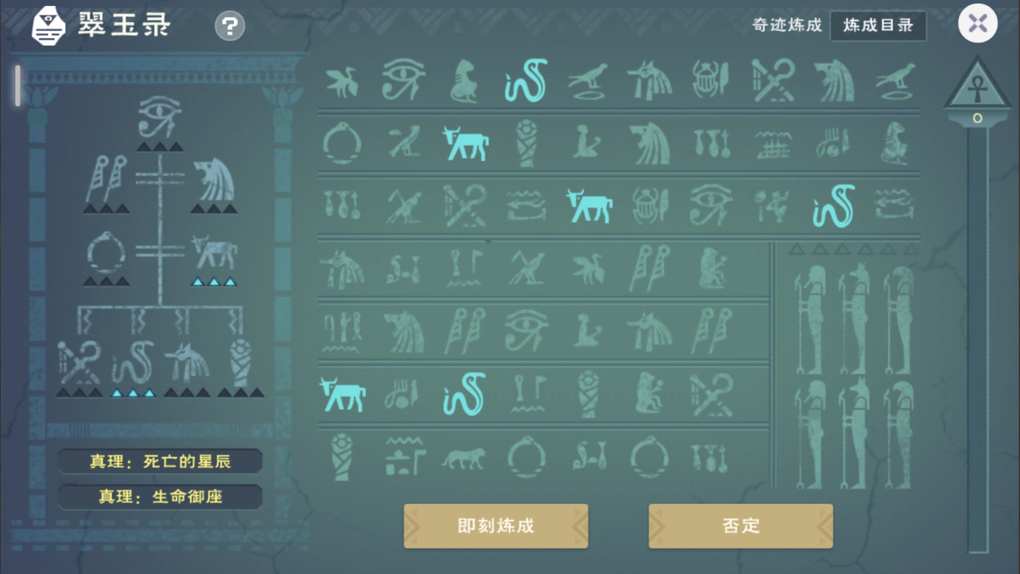Click the round slider handle below the ankh pyramid

[977, 118]
